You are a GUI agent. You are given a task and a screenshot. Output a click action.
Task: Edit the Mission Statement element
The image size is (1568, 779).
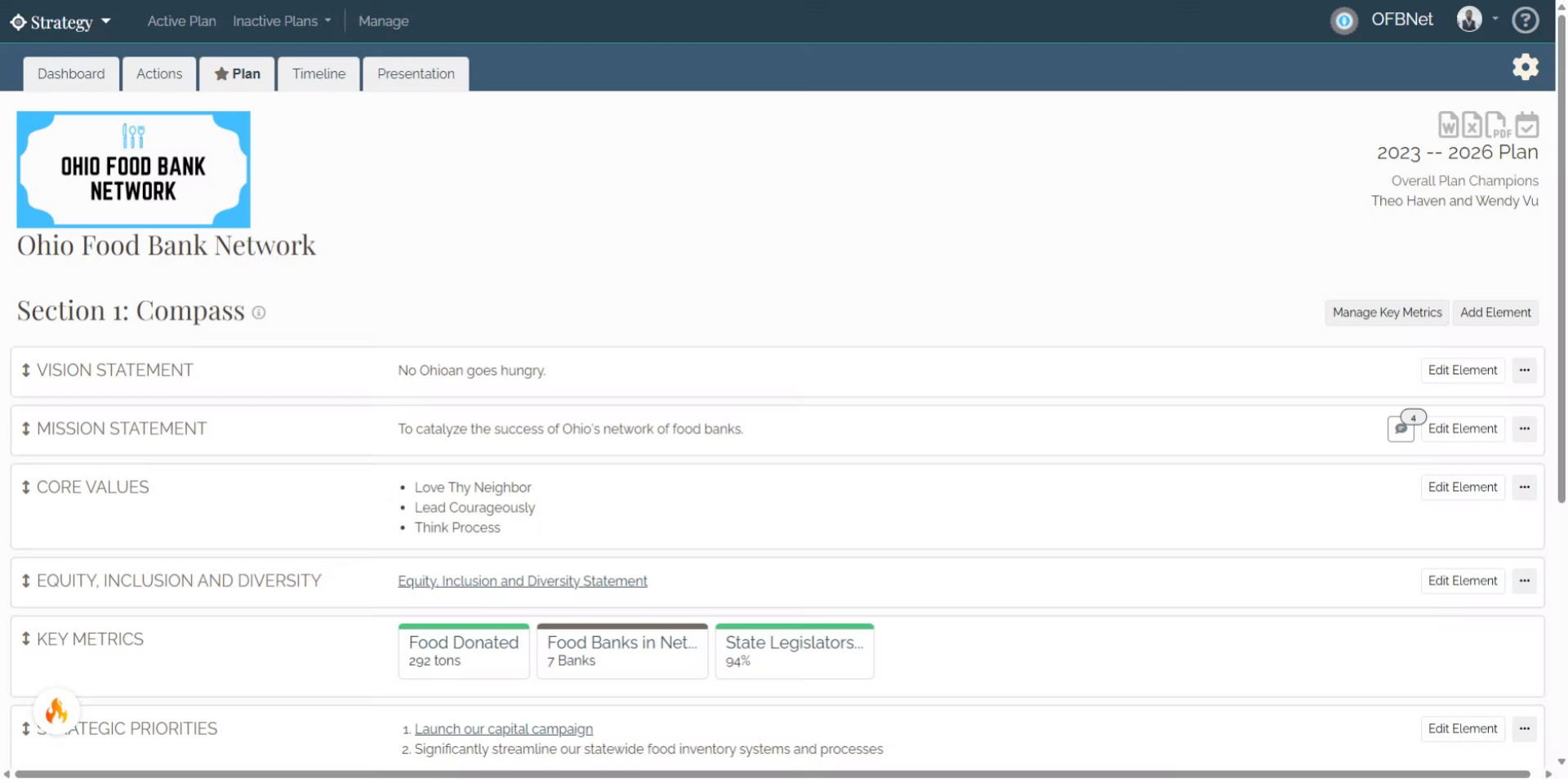[x=1462, y=429]
